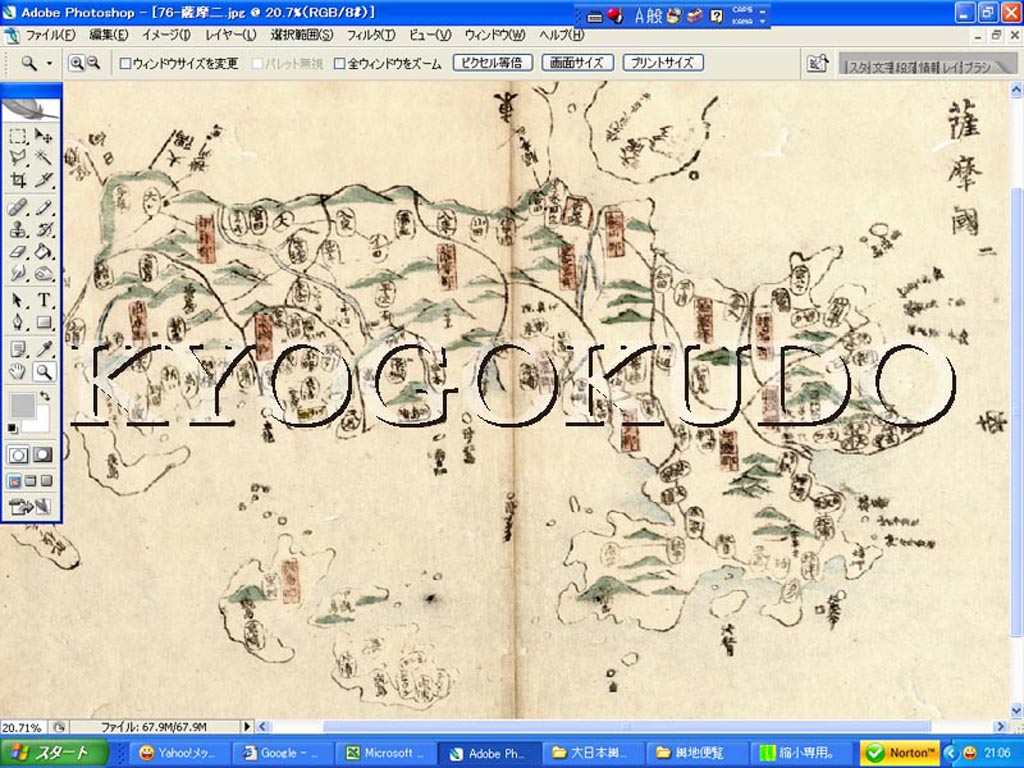This screenshot has height=768, width=1024.
Task: Select the Pencil tool in toolbox
Action: [x=43, y=208]
